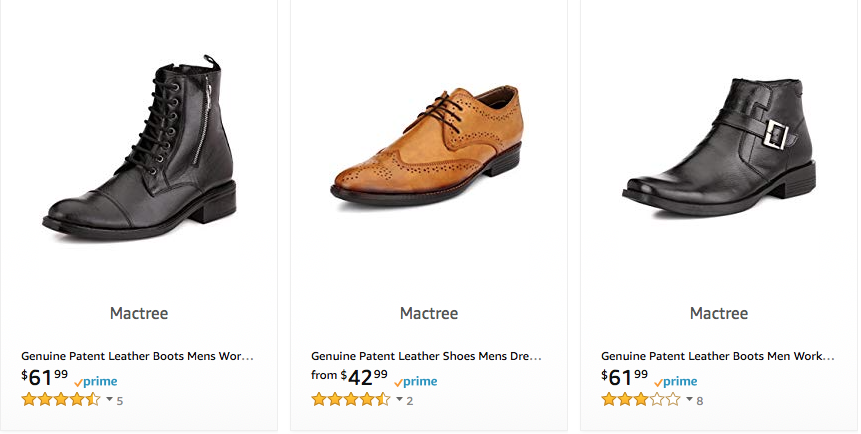Click the Prime badge under the buckle boot

pyautogui.click(x=676, y=381)
